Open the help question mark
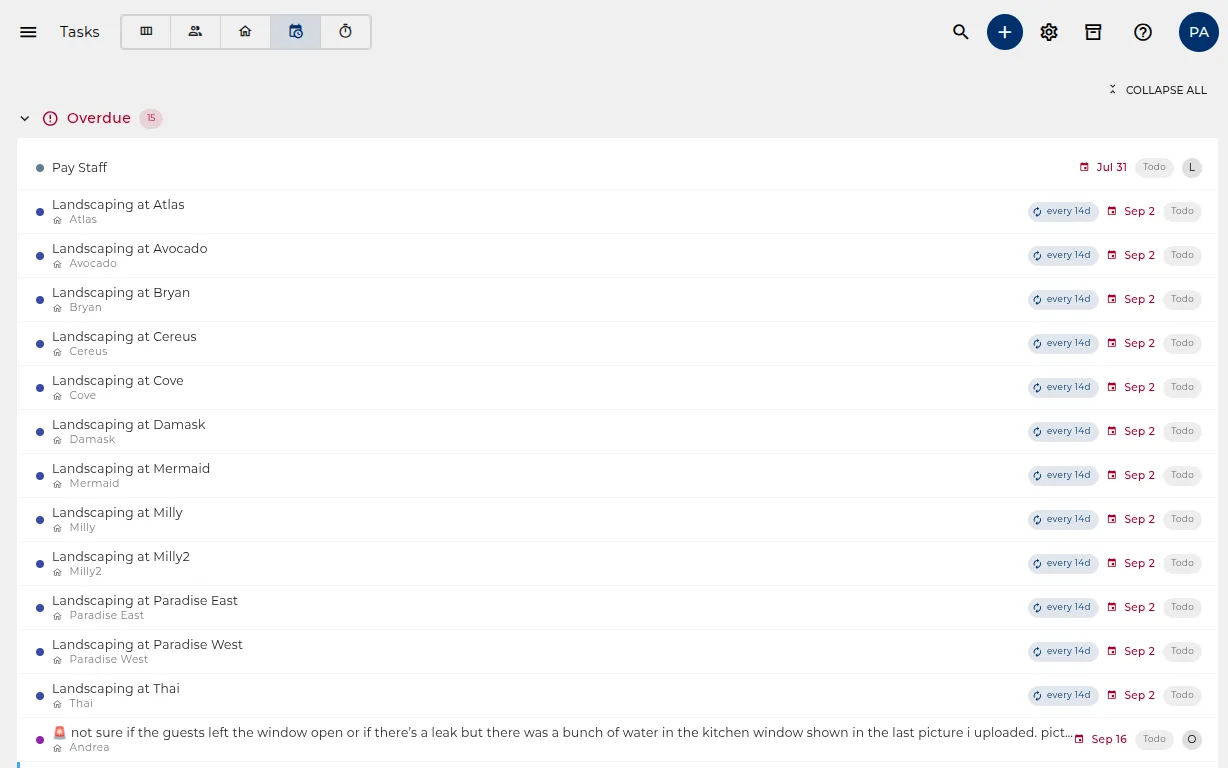The image size is (1228, 768). (x=1143, y=32)
